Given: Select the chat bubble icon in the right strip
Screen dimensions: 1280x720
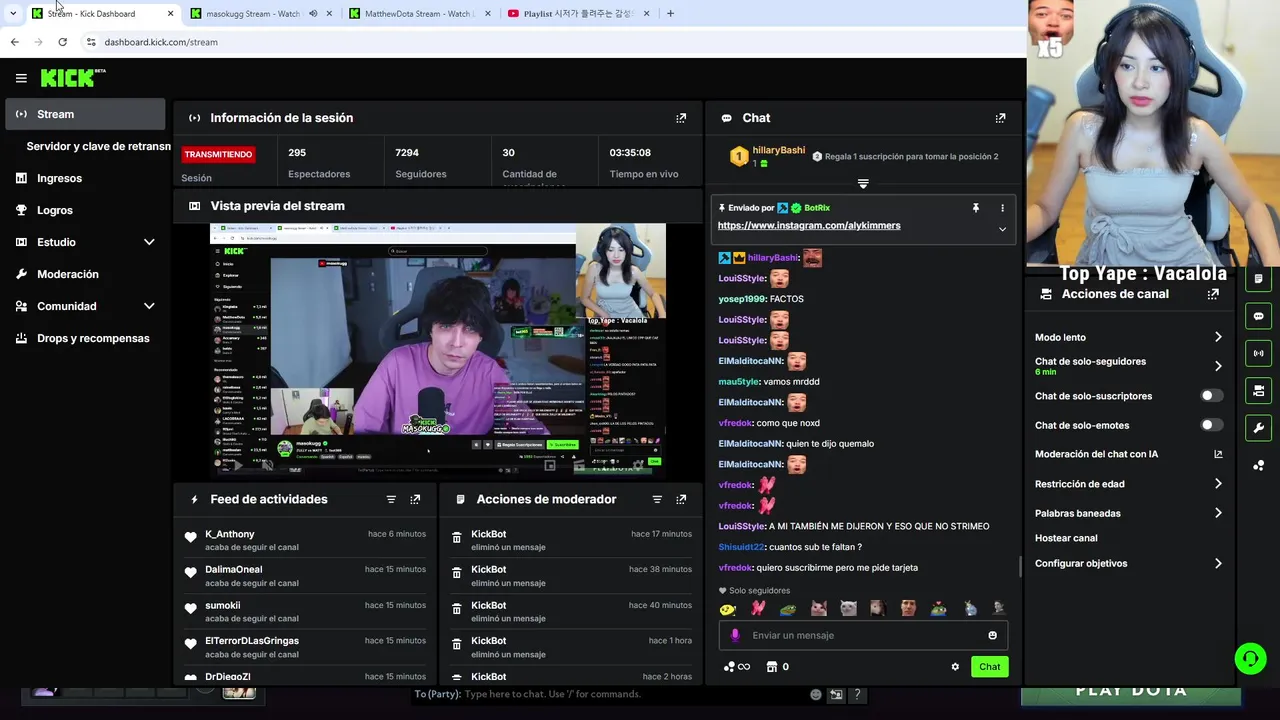Looking at the screenshot, I should pyautogui.click(x=1258, y=316).
